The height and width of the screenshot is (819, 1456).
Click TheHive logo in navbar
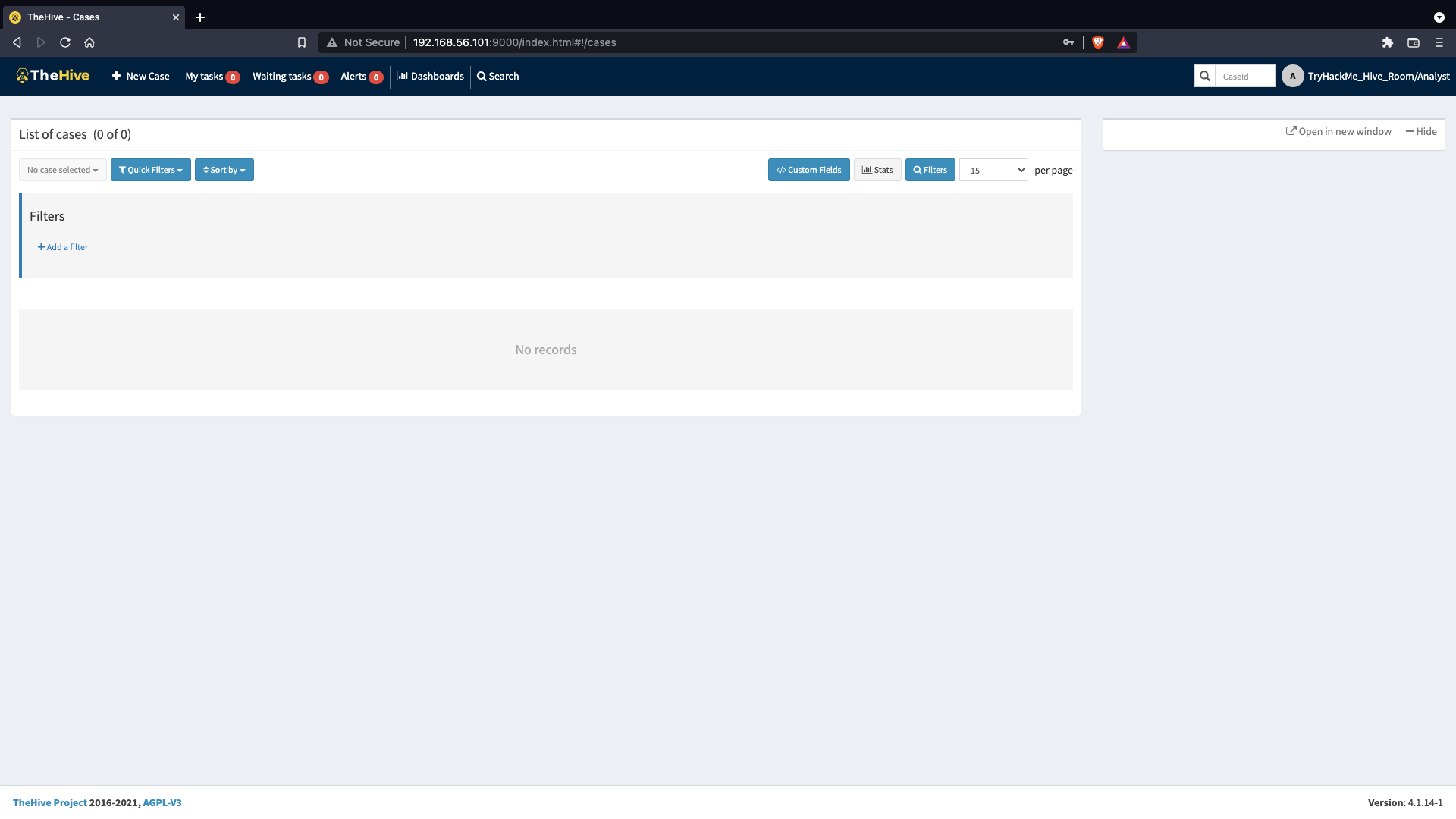point(53,76)
